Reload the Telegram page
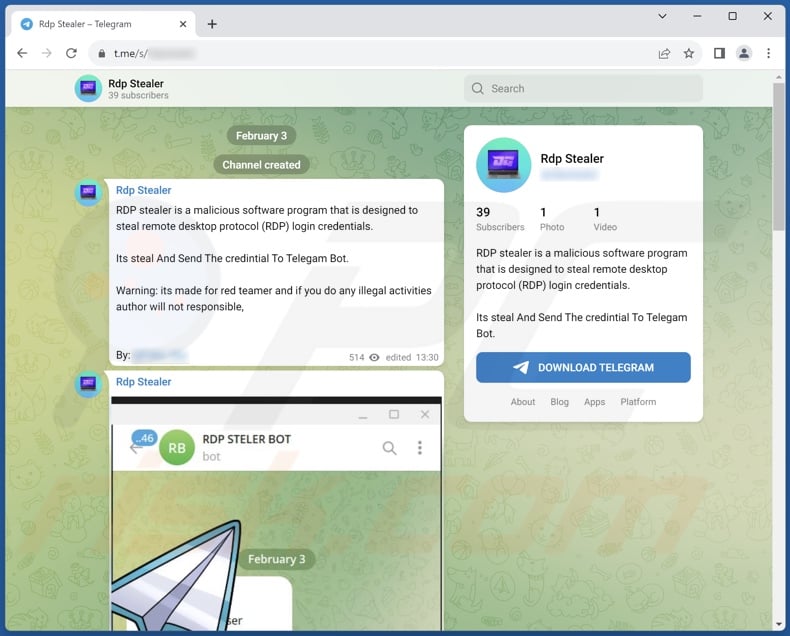This screenshot has height=636, width=790. [x=71, y=53]
